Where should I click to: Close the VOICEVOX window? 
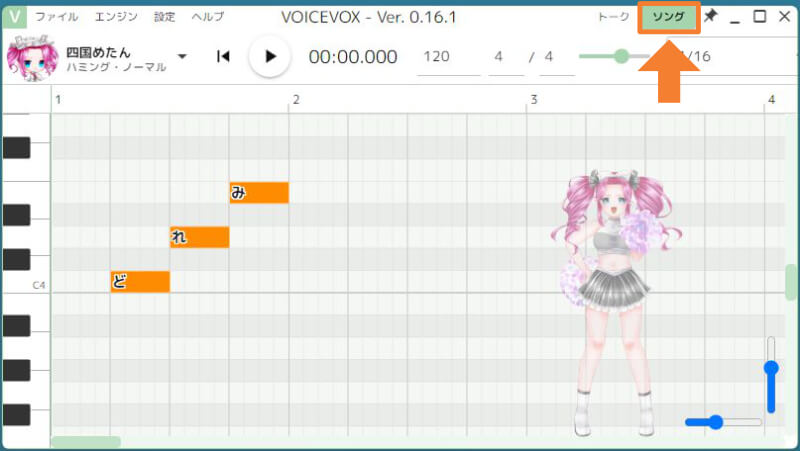(x=785, y=16)
